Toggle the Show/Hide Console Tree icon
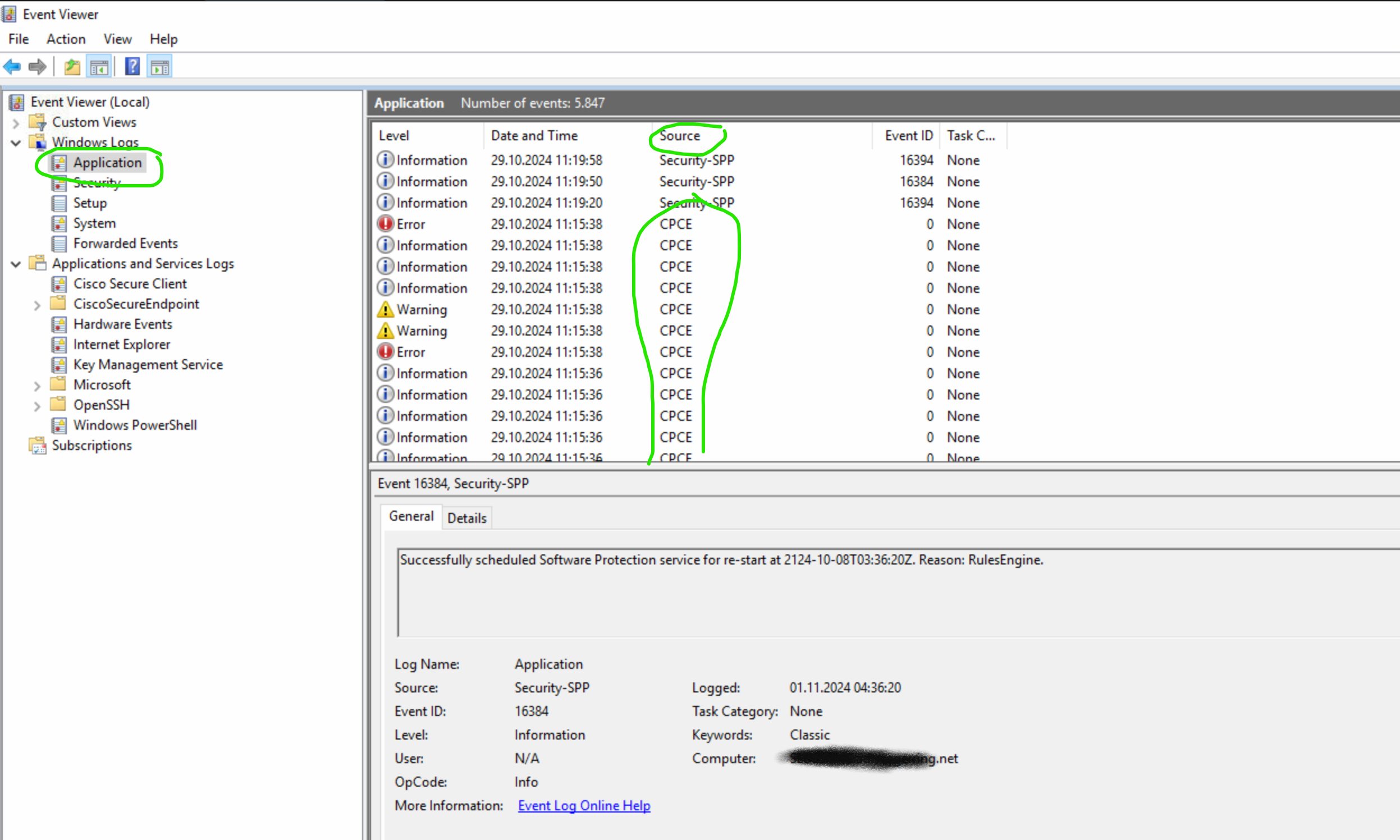1400x840 pixels. tap(99, 67)
